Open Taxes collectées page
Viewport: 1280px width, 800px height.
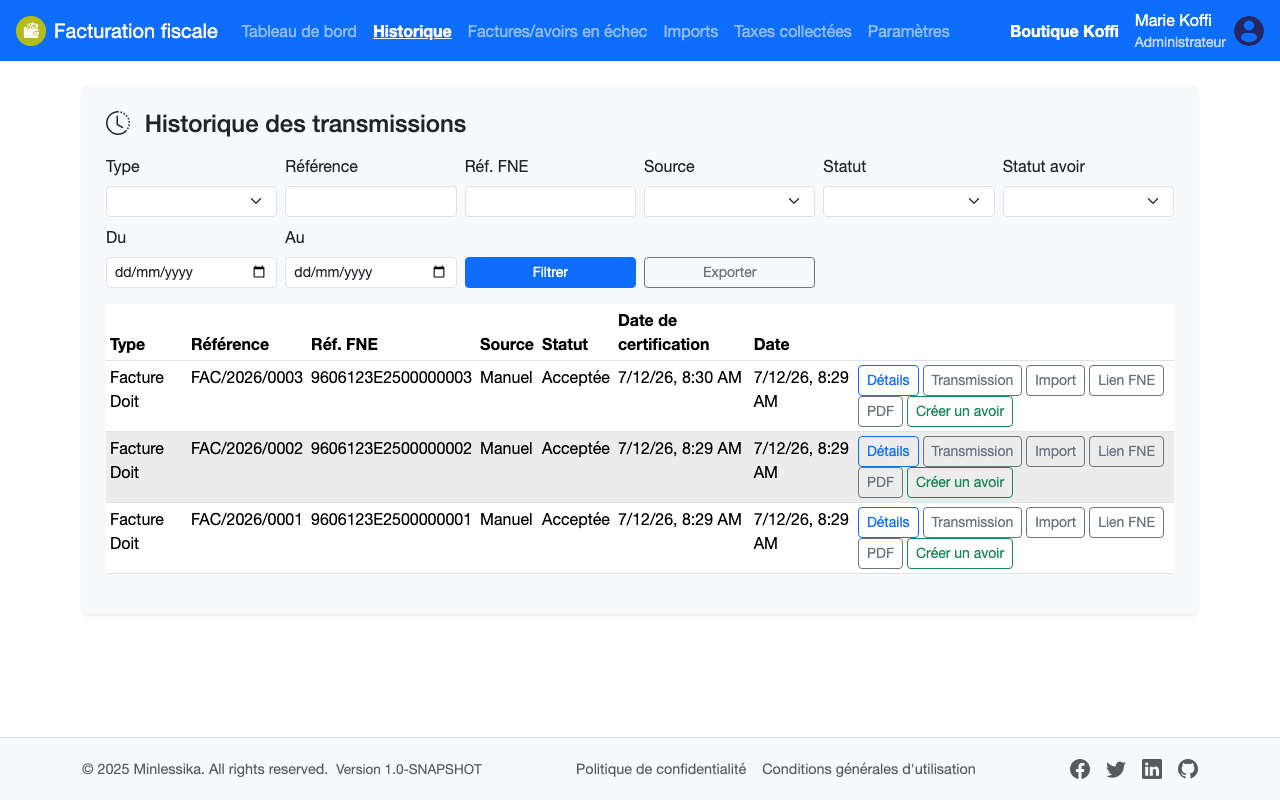[x=793, y=31]
